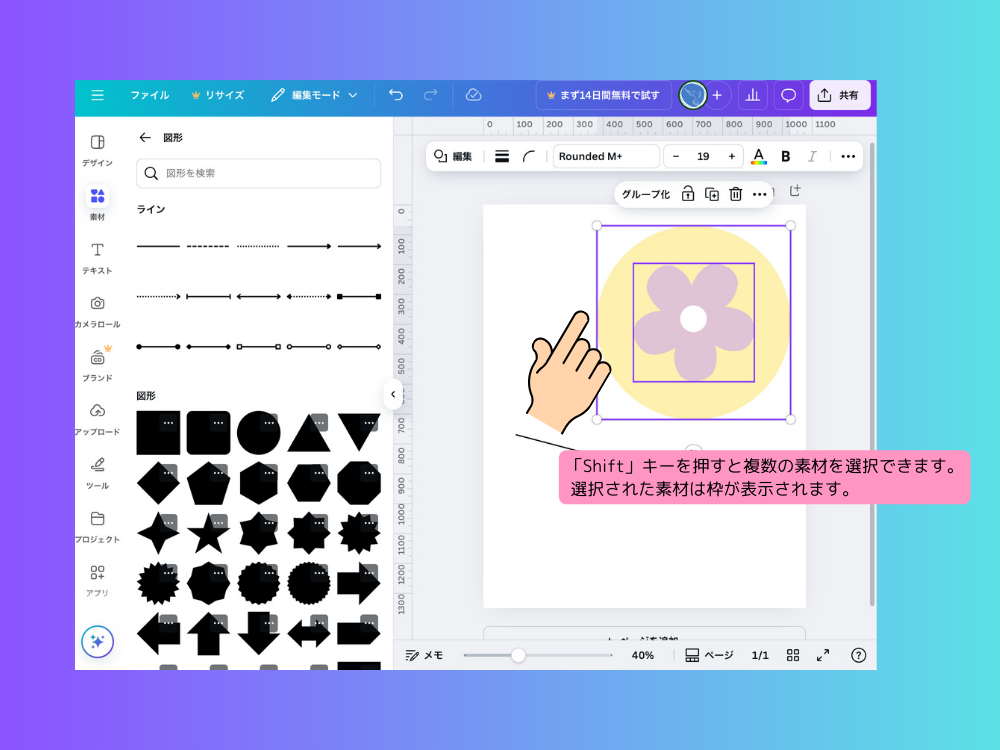This screenshot has height=750, width=1000.
Task: Toggle the lock on selected elements
Action: (688, 194)
